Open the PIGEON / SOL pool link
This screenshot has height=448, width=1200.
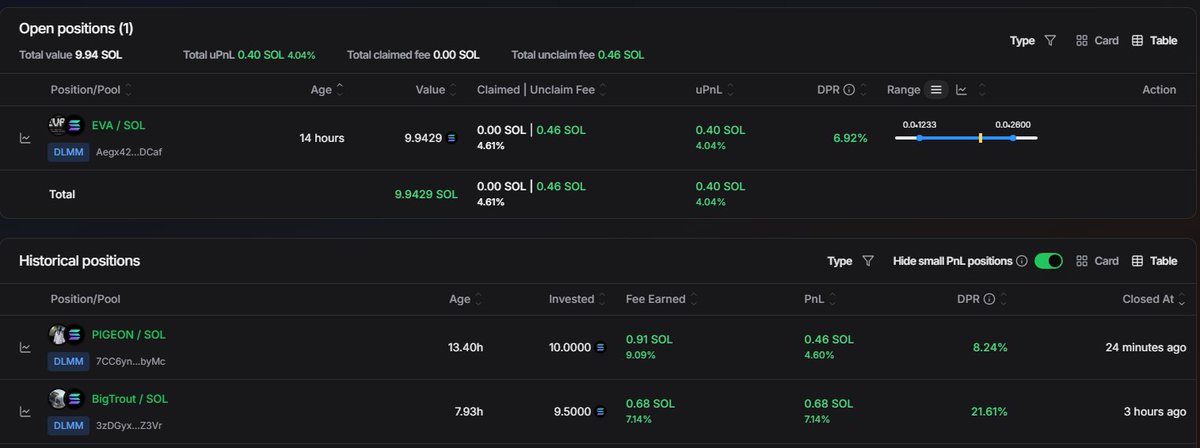point(129,335)
